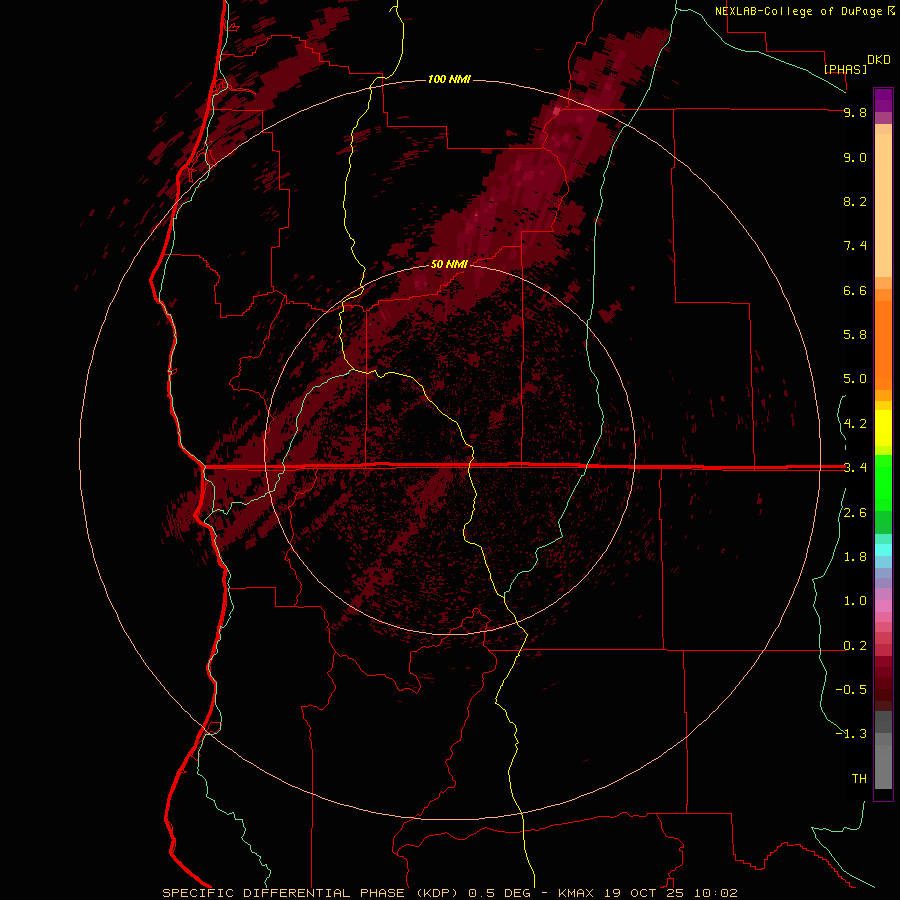Image resolution: width=900 pixels, height=900 pixels.
Task: Select the 7.4 scale value
Action: pos(855,246)
